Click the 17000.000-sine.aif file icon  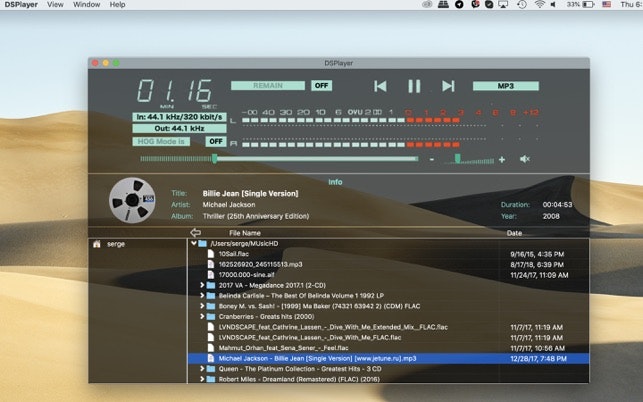(x=211, y=275)
